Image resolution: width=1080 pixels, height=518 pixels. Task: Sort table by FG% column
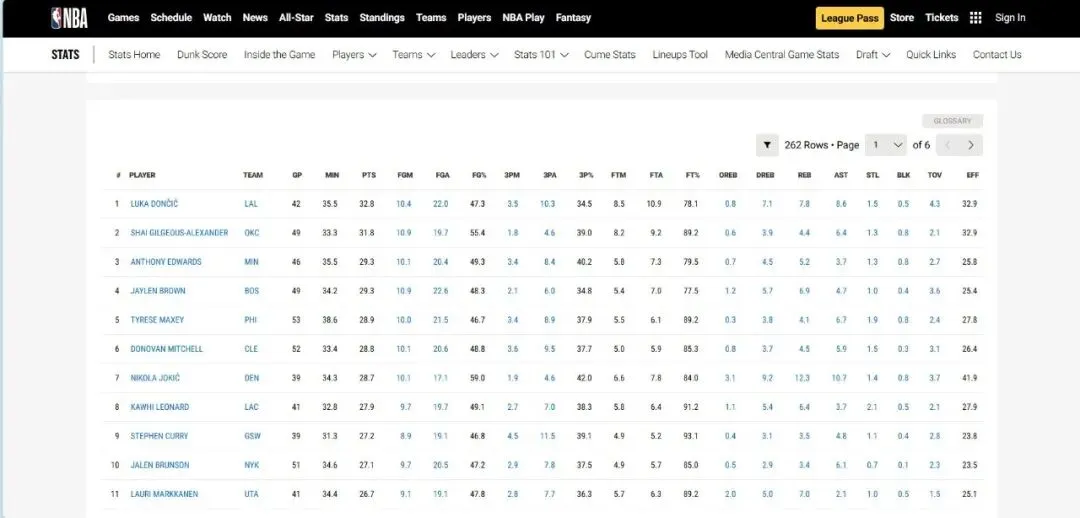click(x=479, y=176)
